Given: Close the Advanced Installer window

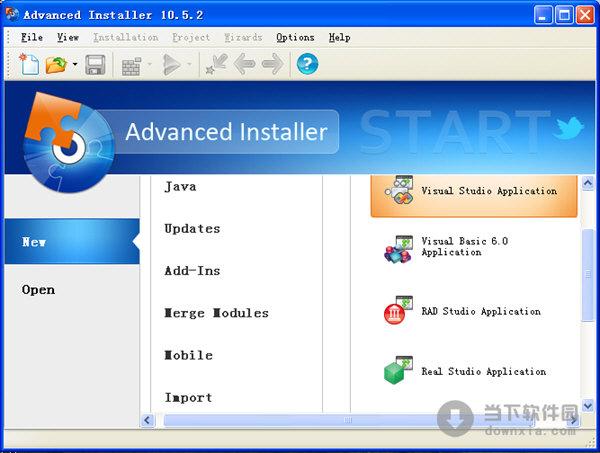Looking at the screenshot, I should coord(585,15).
